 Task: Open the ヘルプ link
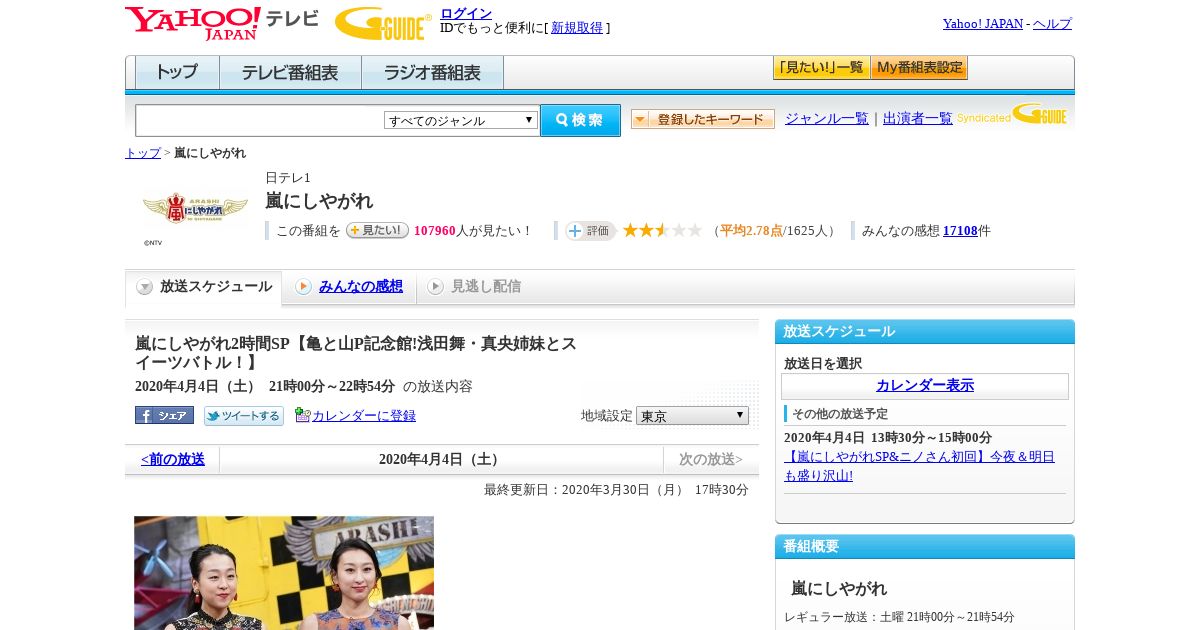pos(1052,23)
